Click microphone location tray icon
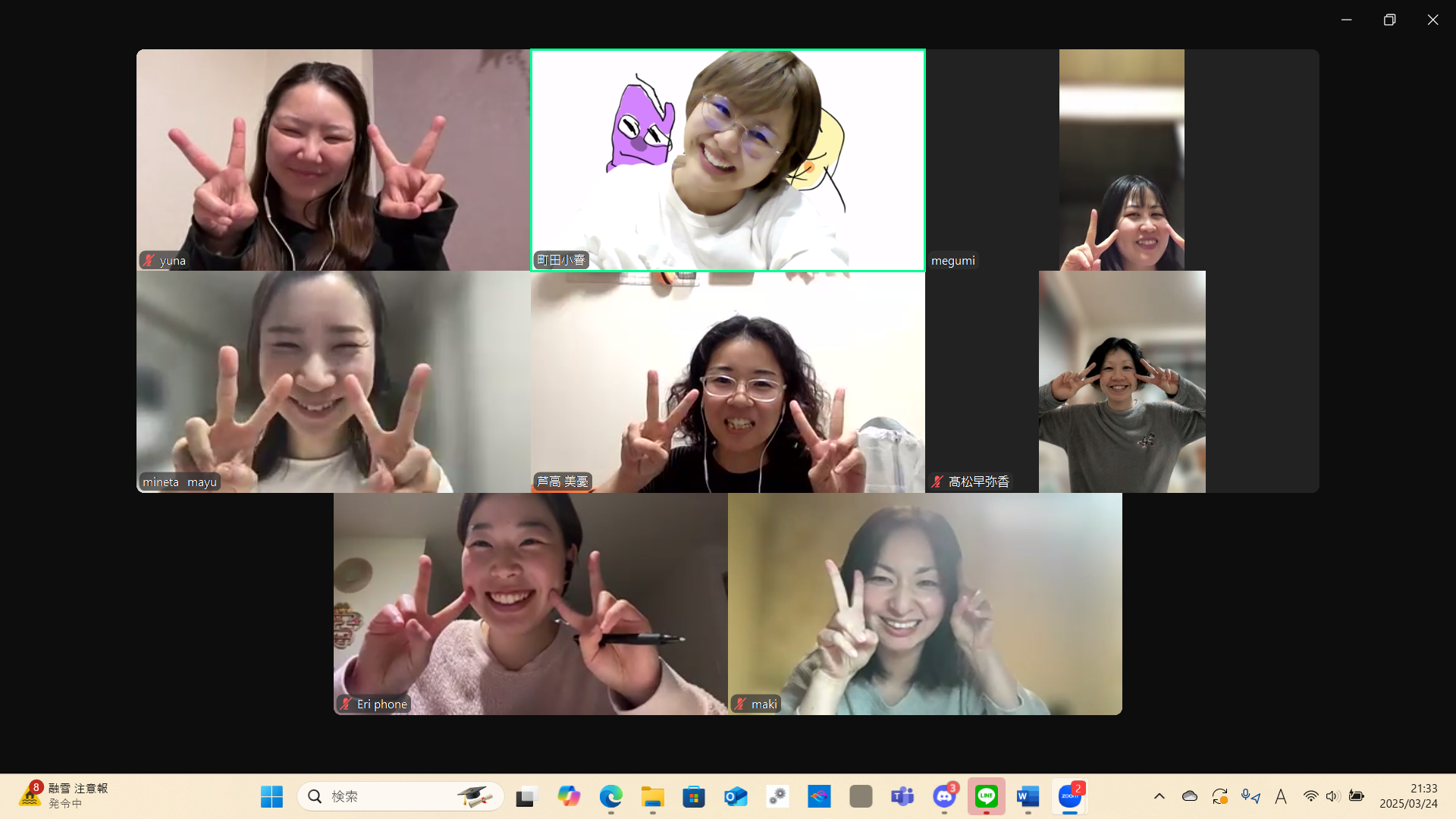The width and height of the screenshot is (1456, 819). click(1250, 796)
